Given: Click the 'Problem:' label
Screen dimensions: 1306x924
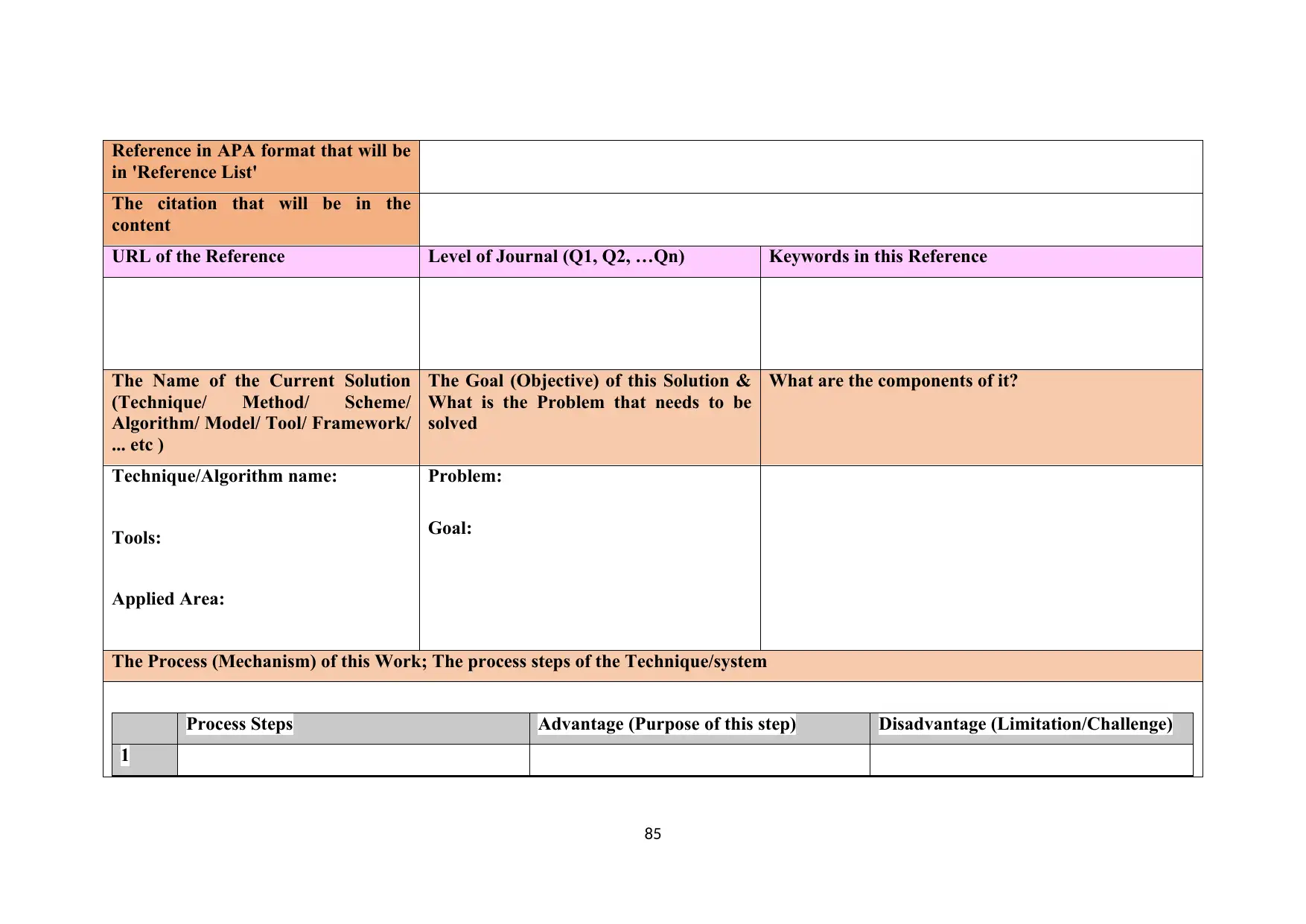Looking at the screenshot, I should pos(465,477).
